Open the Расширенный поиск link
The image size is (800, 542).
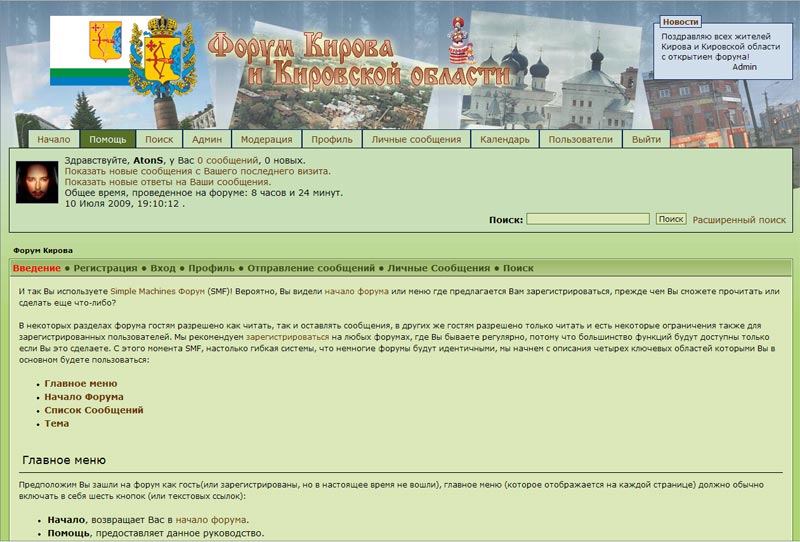click(x=739, y=219)
